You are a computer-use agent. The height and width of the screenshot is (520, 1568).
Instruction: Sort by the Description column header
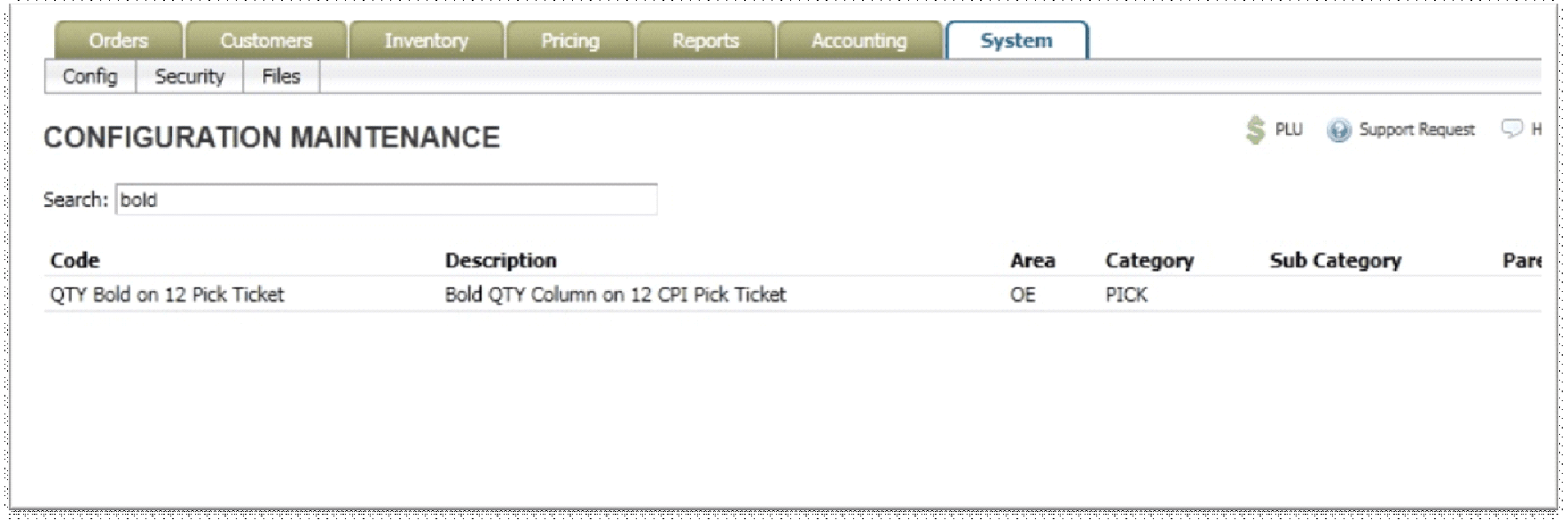pos(500,261)
